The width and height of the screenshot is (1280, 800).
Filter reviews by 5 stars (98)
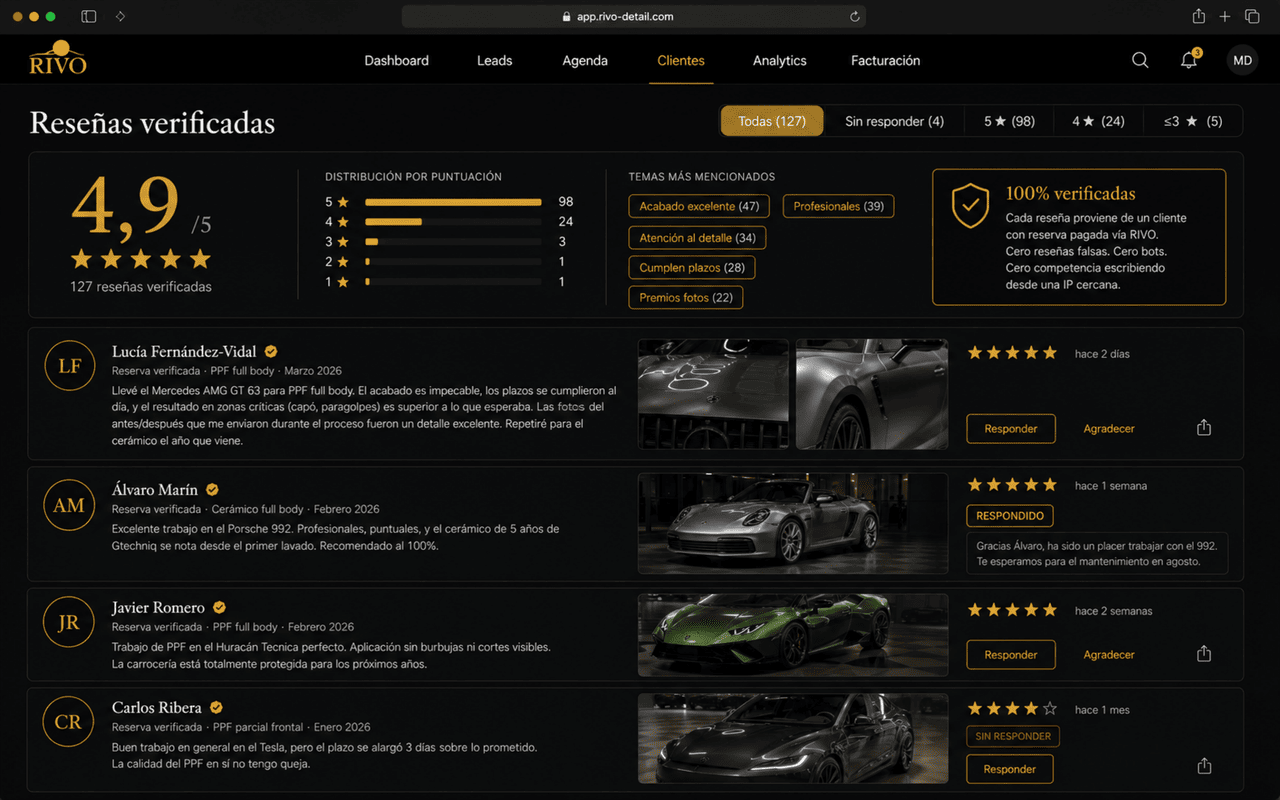[1009, 121]
